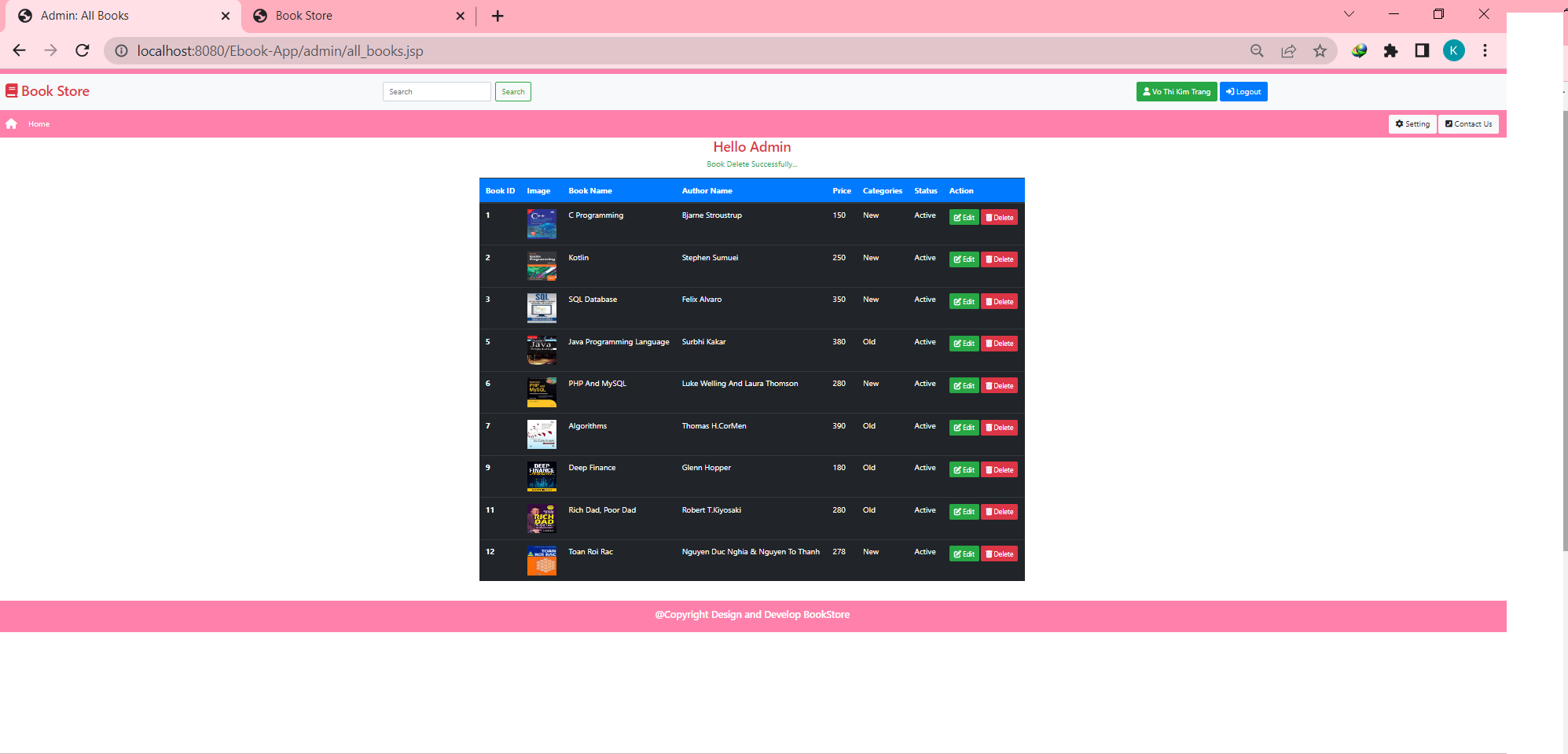Open the Contact Us button

1468,124
